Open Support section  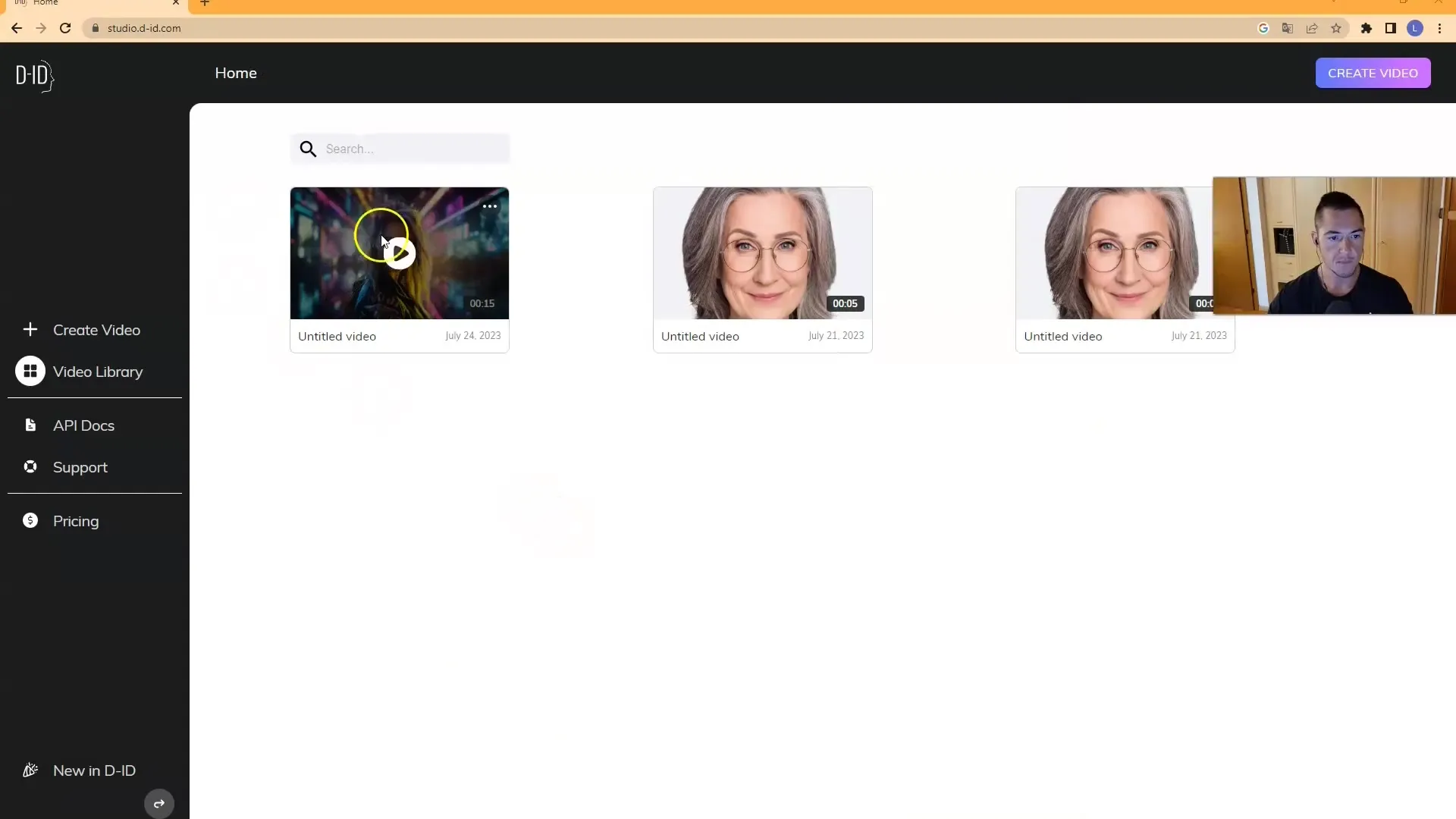pos(80,467)
